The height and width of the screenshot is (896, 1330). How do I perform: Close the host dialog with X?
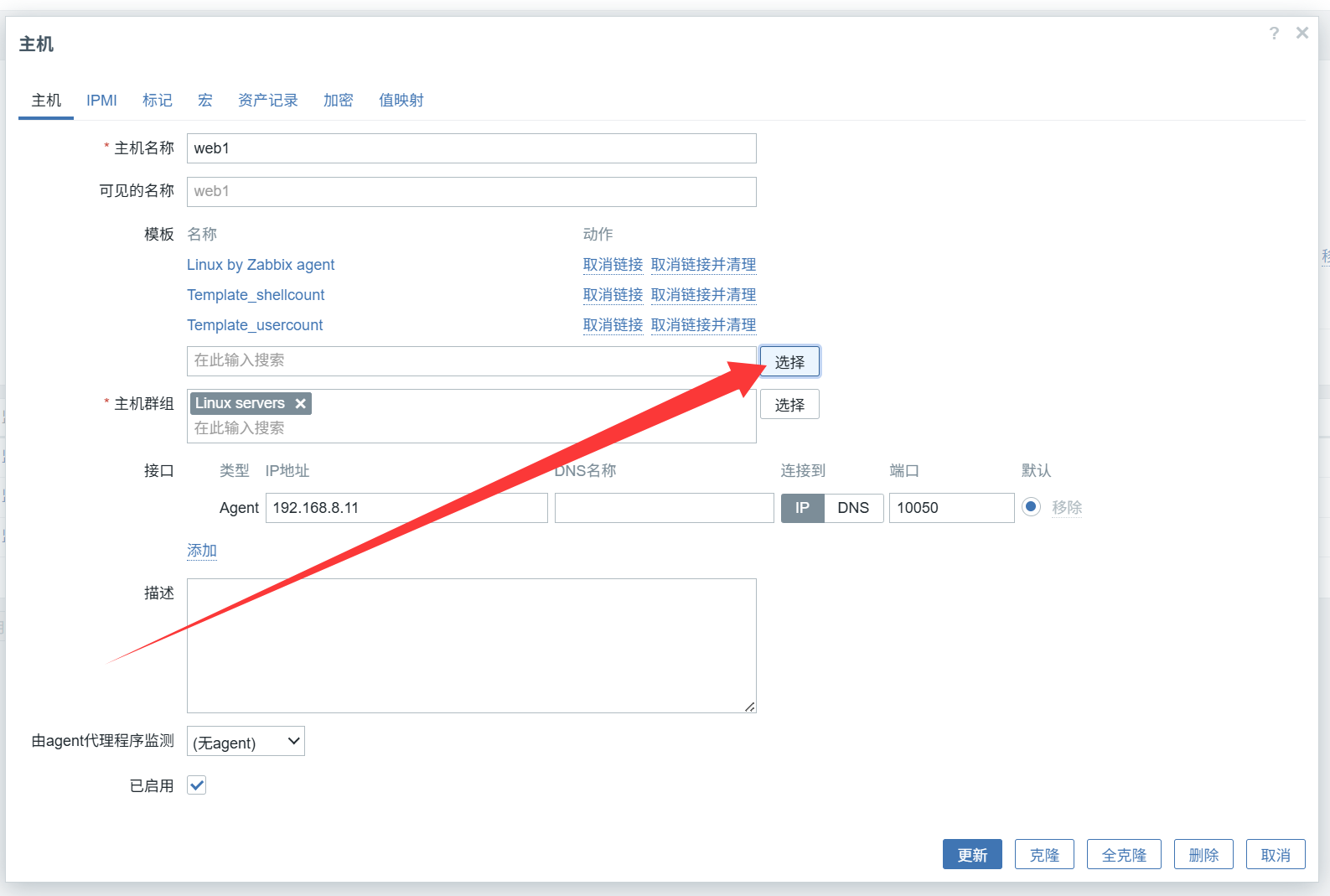(x=1302, y=33)
